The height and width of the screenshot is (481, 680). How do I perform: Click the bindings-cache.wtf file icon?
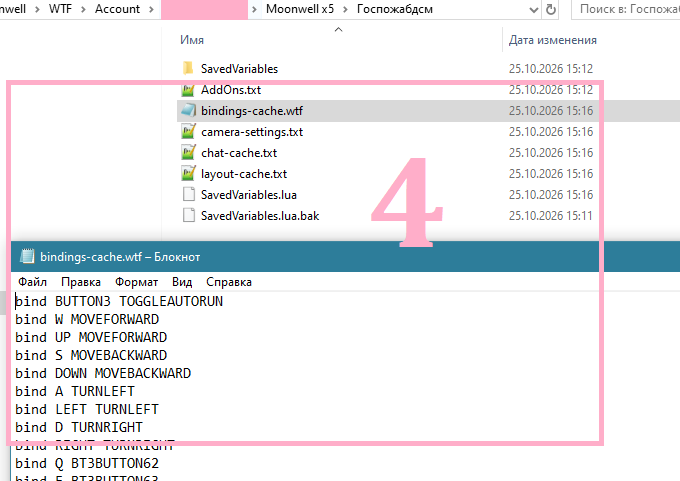188,111
